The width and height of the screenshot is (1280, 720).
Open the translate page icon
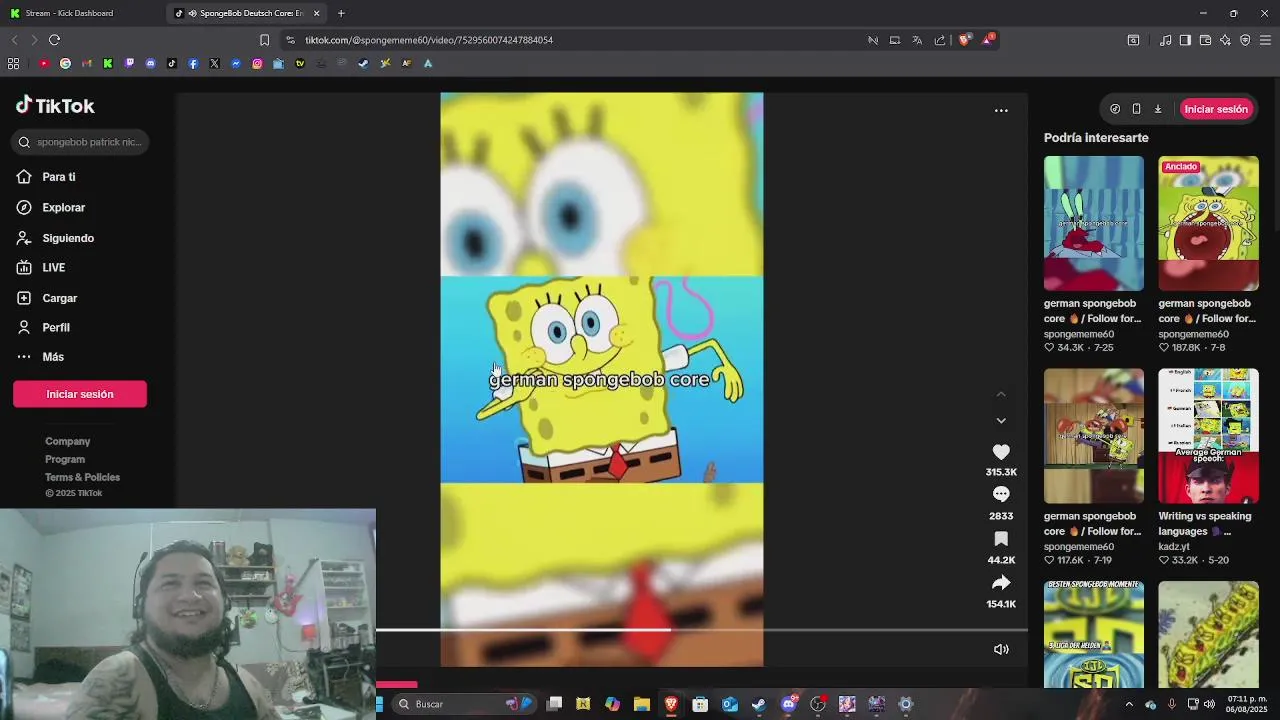coord(917,40)
